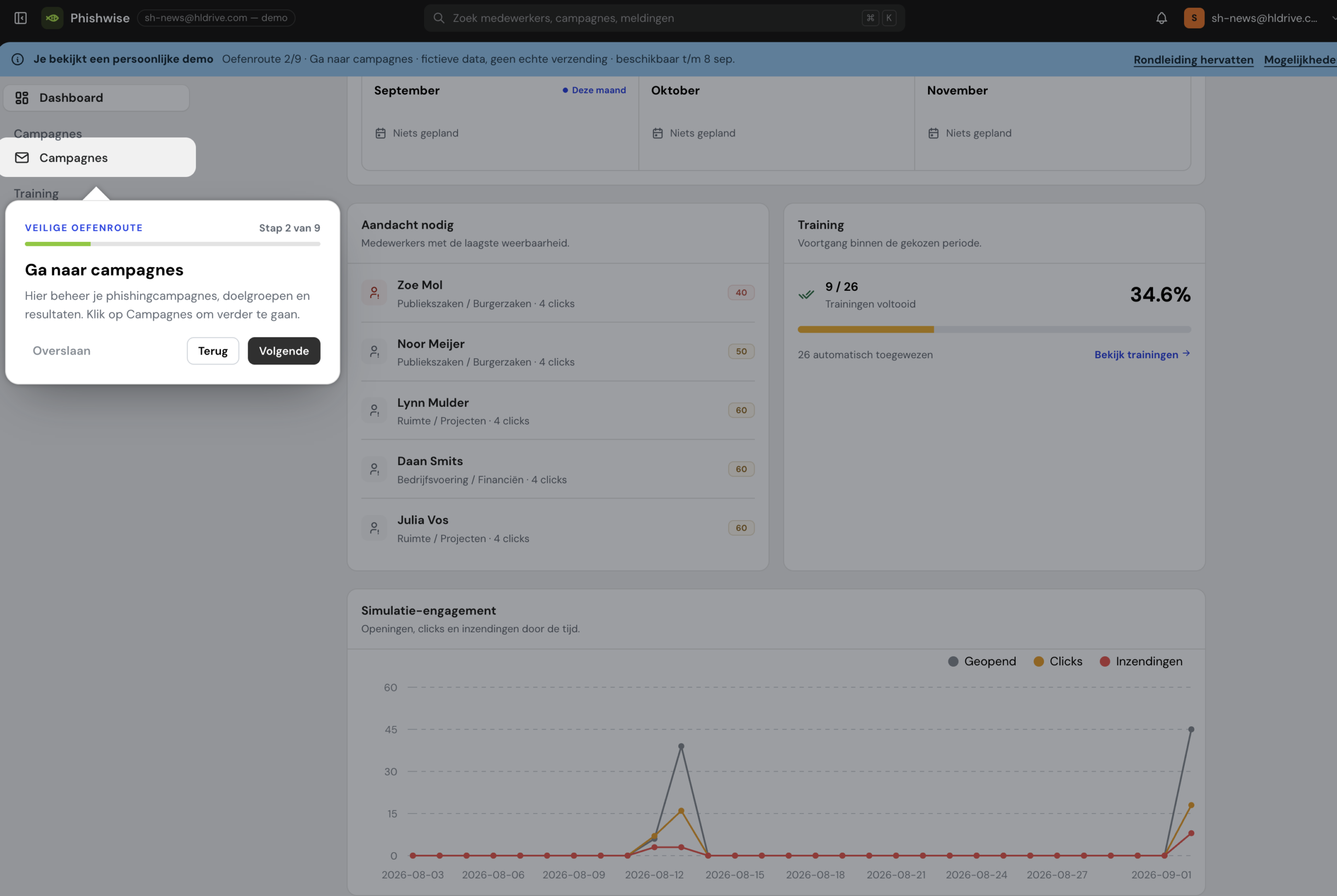
Task: Click the orange user avatar S
Action: [1193, 18]
